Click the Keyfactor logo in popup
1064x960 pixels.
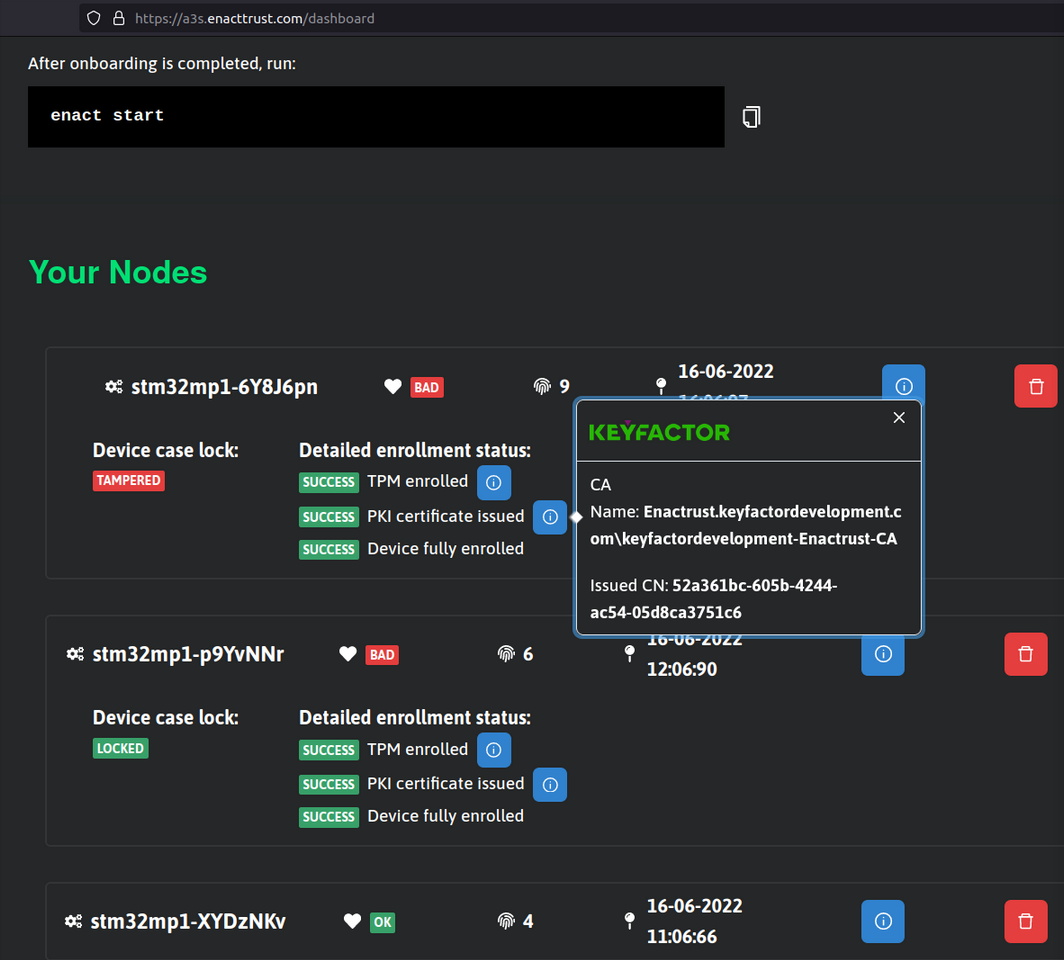659,432
